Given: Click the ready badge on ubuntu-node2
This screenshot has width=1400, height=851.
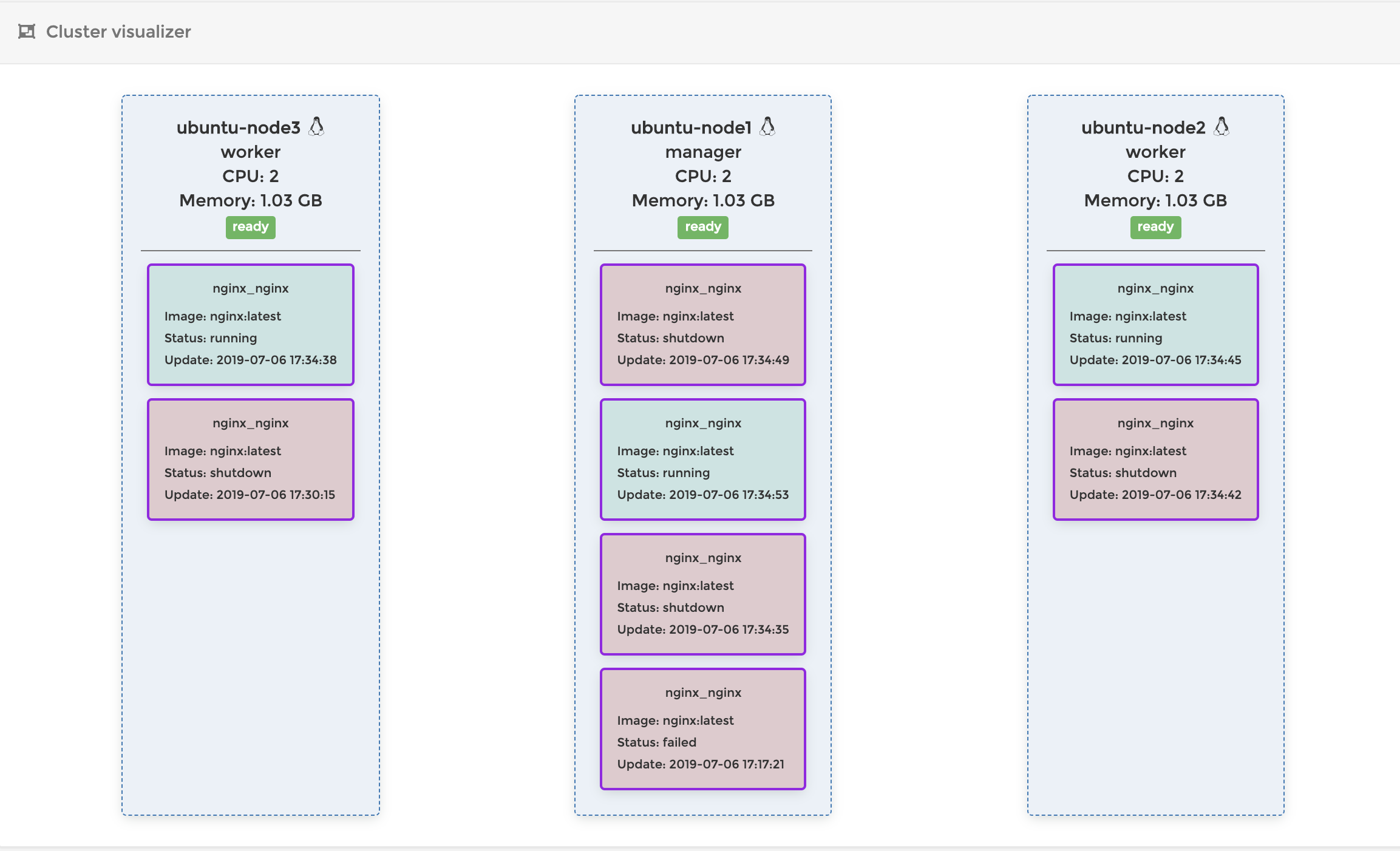Looking at the screenshot, I should tap(1155, 227).
